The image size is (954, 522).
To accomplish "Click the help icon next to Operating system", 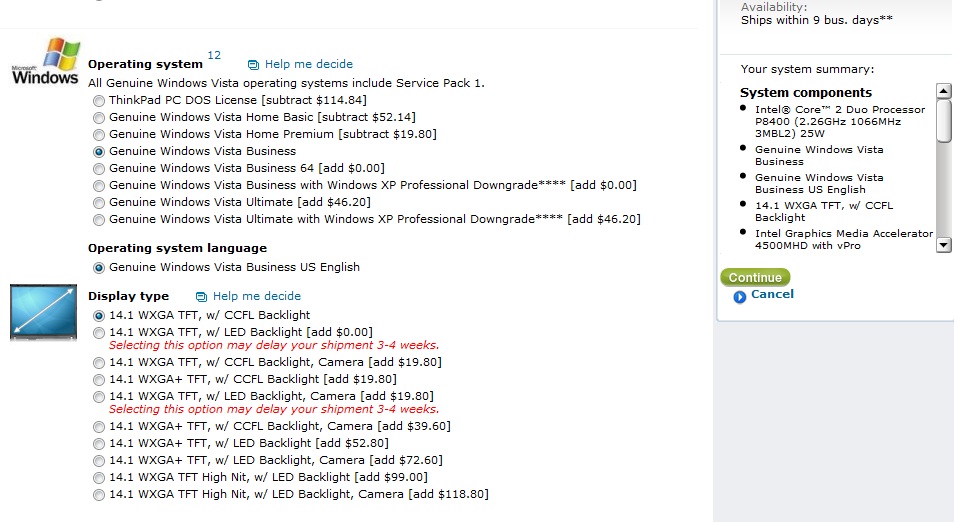I will pyautogui.click(x=253, y=64).
